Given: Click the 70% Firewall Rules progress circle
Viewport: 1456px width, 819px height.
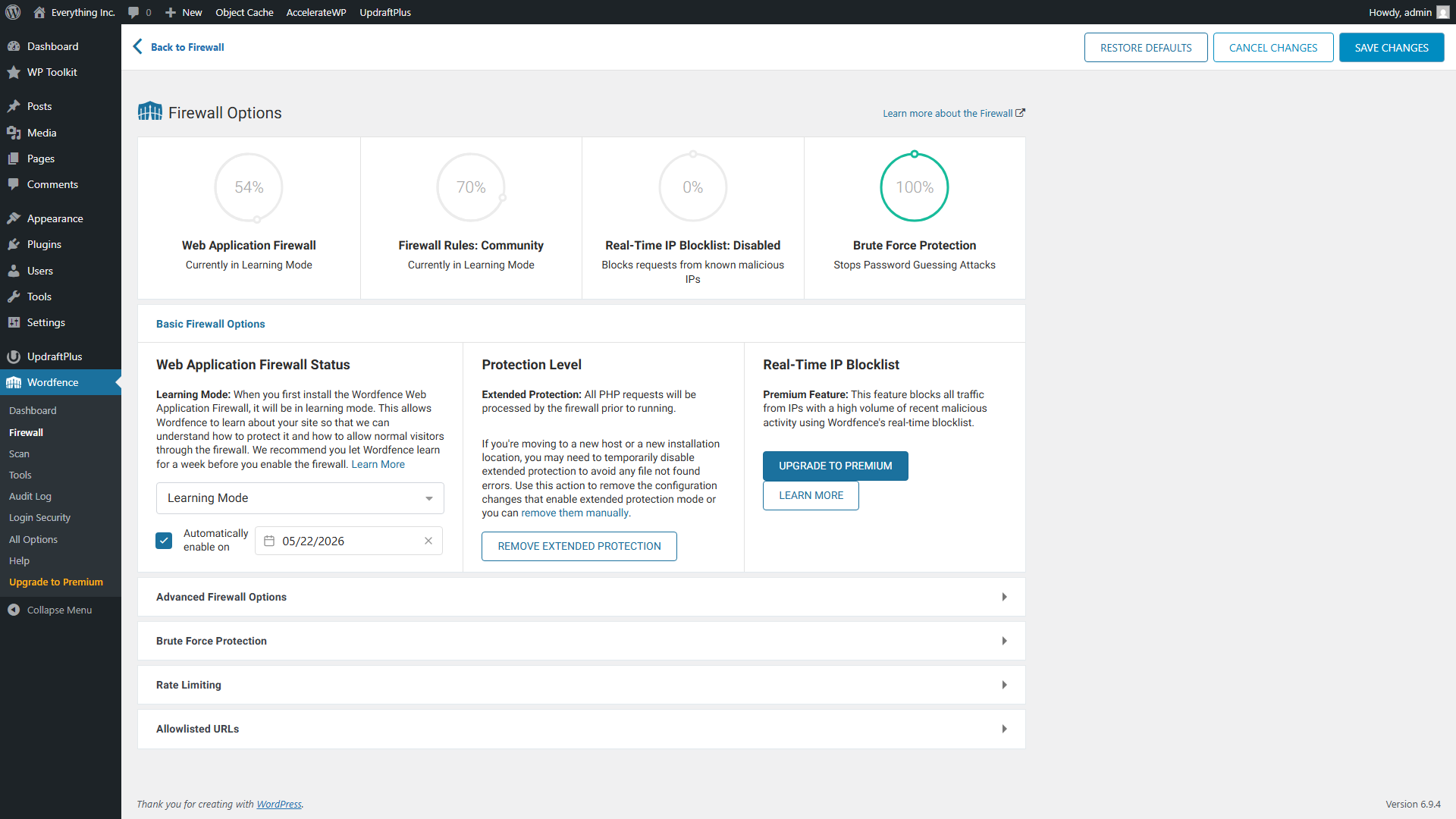Looking at the screenshot, I should point(471,187).
